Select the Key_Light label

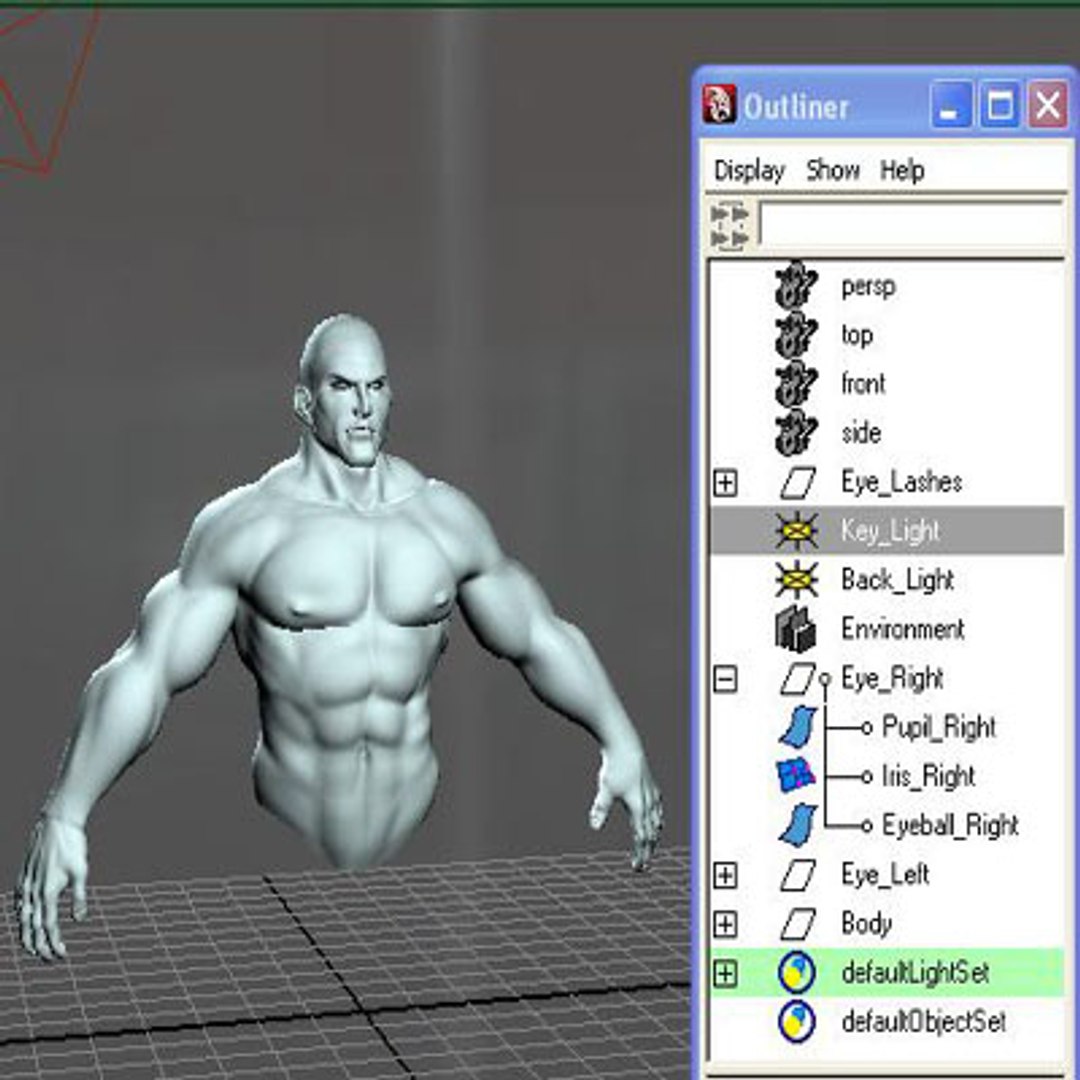tap(890, 531)
